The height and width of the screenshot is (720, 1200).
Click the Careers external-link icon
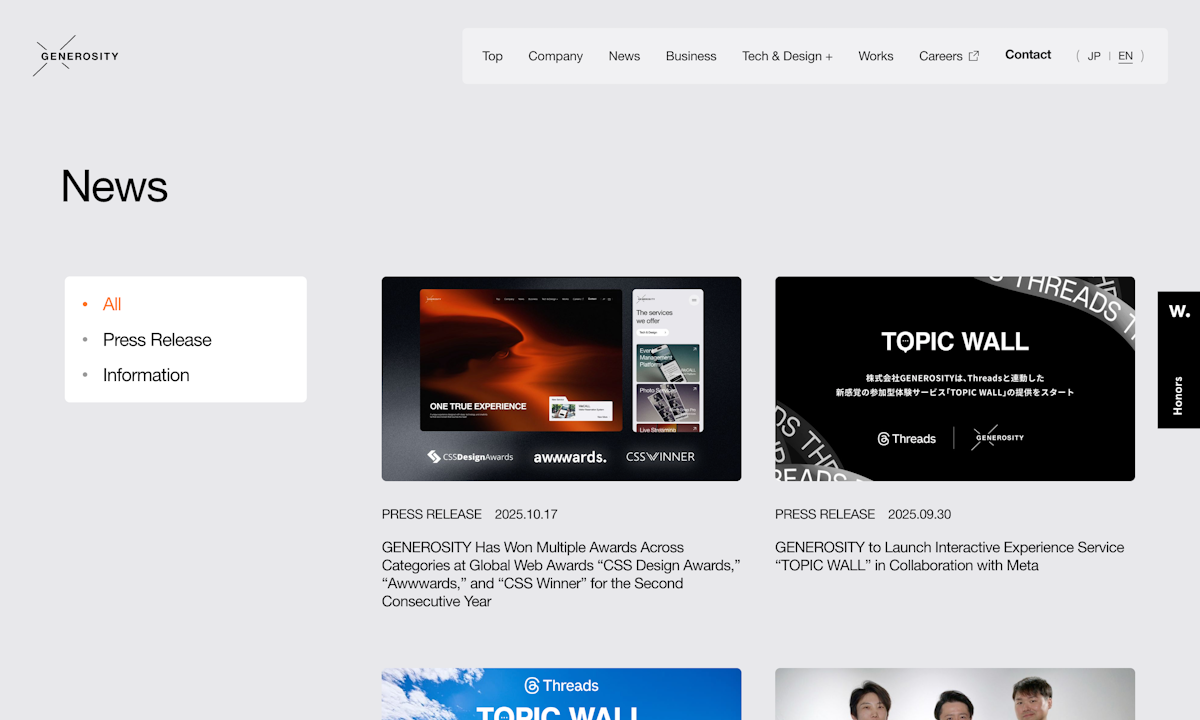click(x=974, y=56)
